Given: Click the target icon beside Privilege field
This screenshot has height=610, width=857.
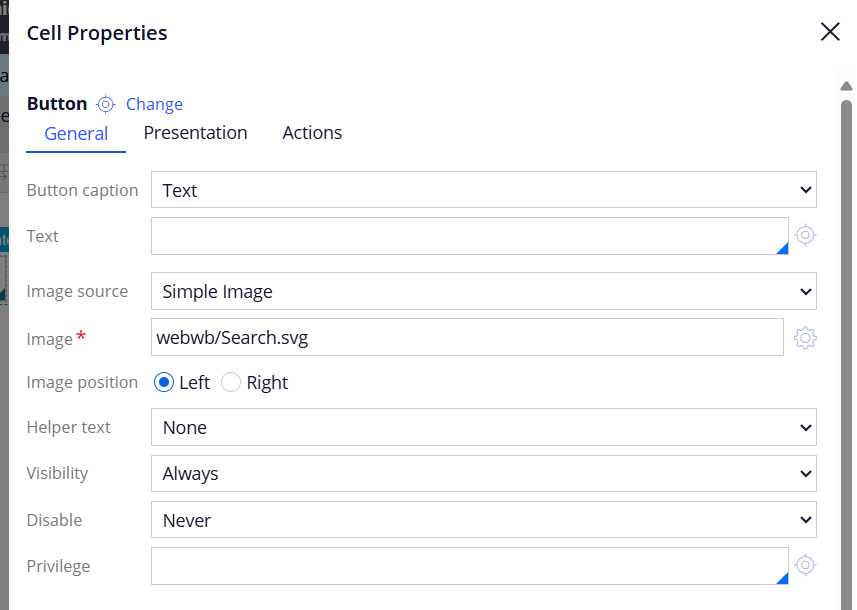Looking at the screenshot, I should (805, 565).
